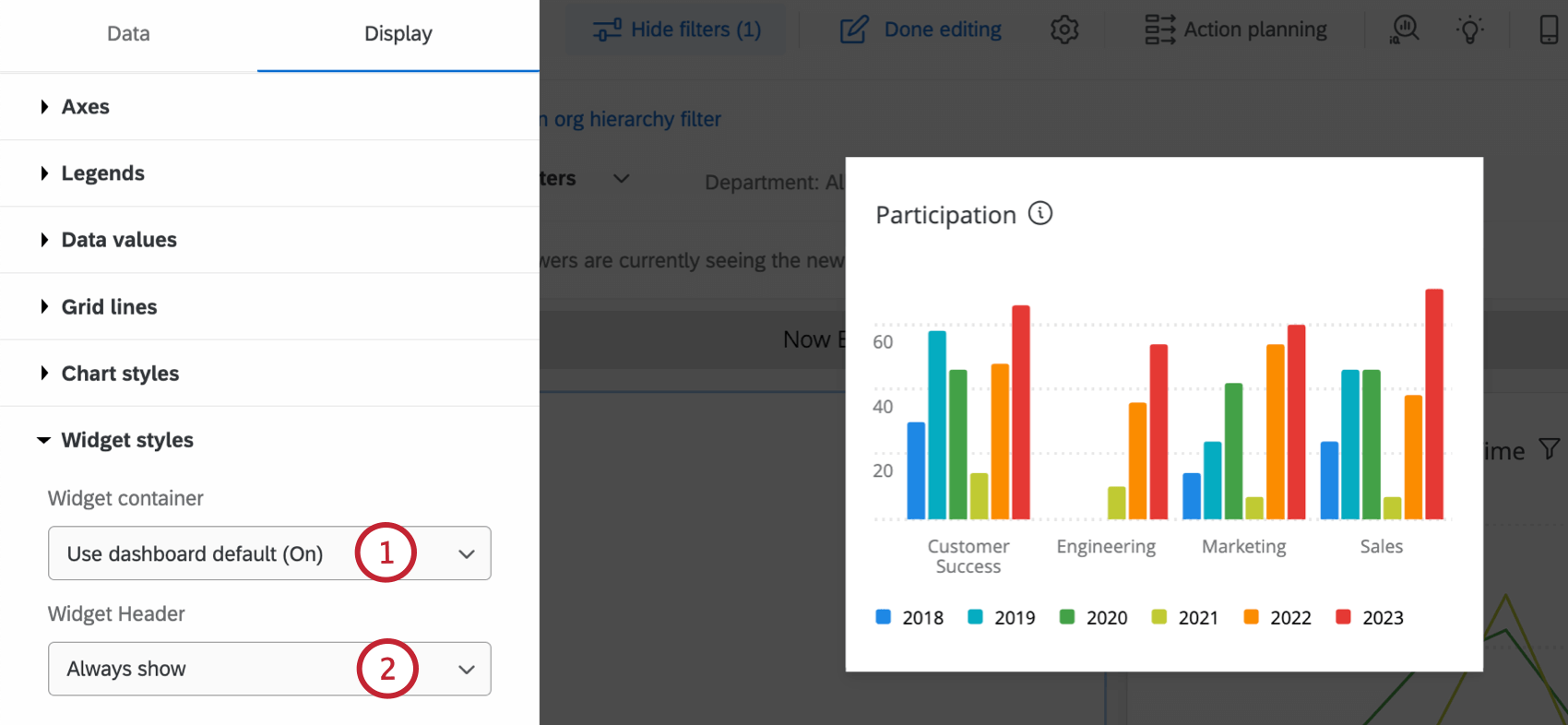Toggle the 2023 legend series
The image size is (1568, 725).
(1370, 617)
